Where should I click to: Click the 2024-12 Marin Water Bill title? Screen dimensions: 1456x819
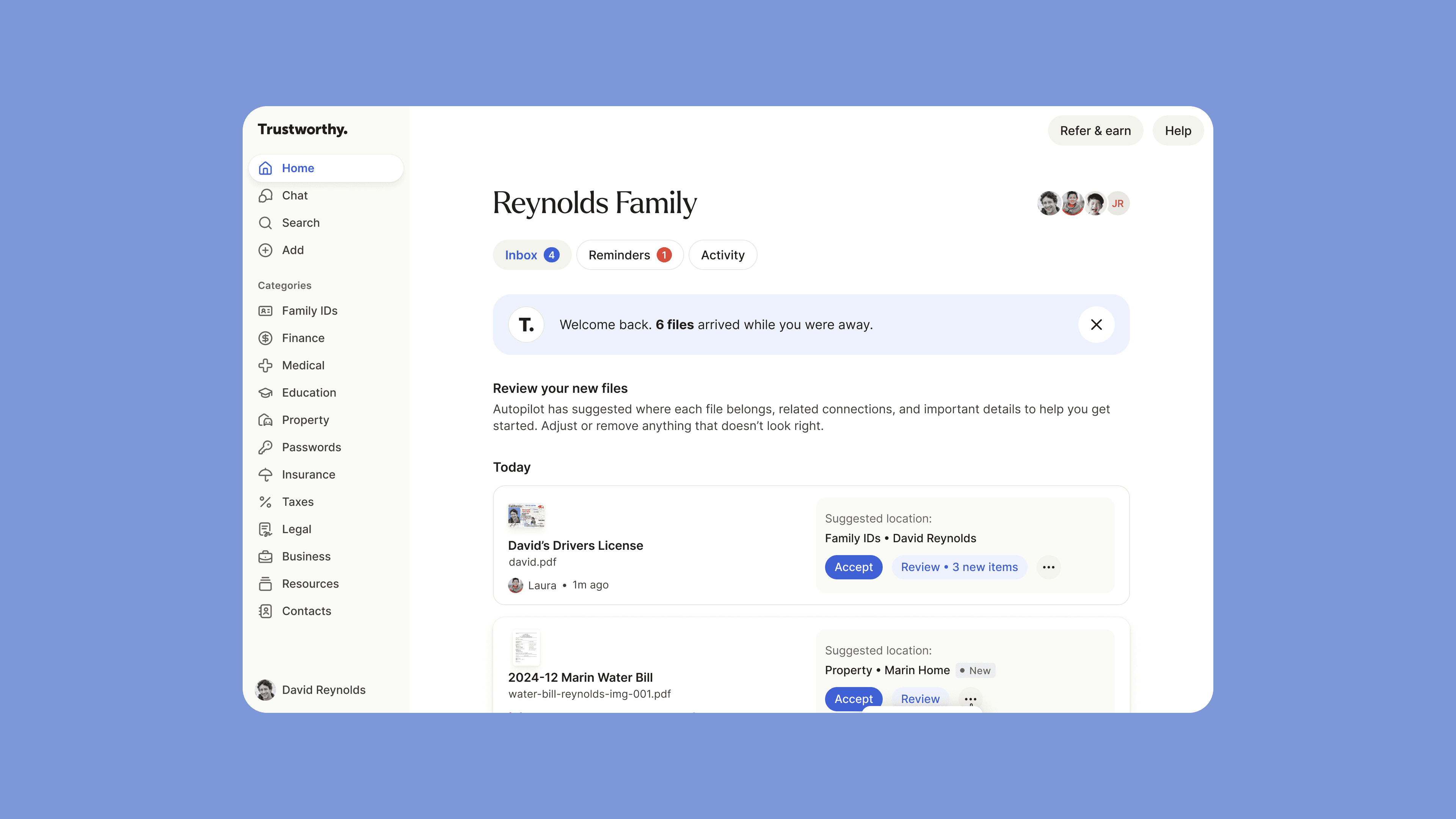click(x=580, y=677)
